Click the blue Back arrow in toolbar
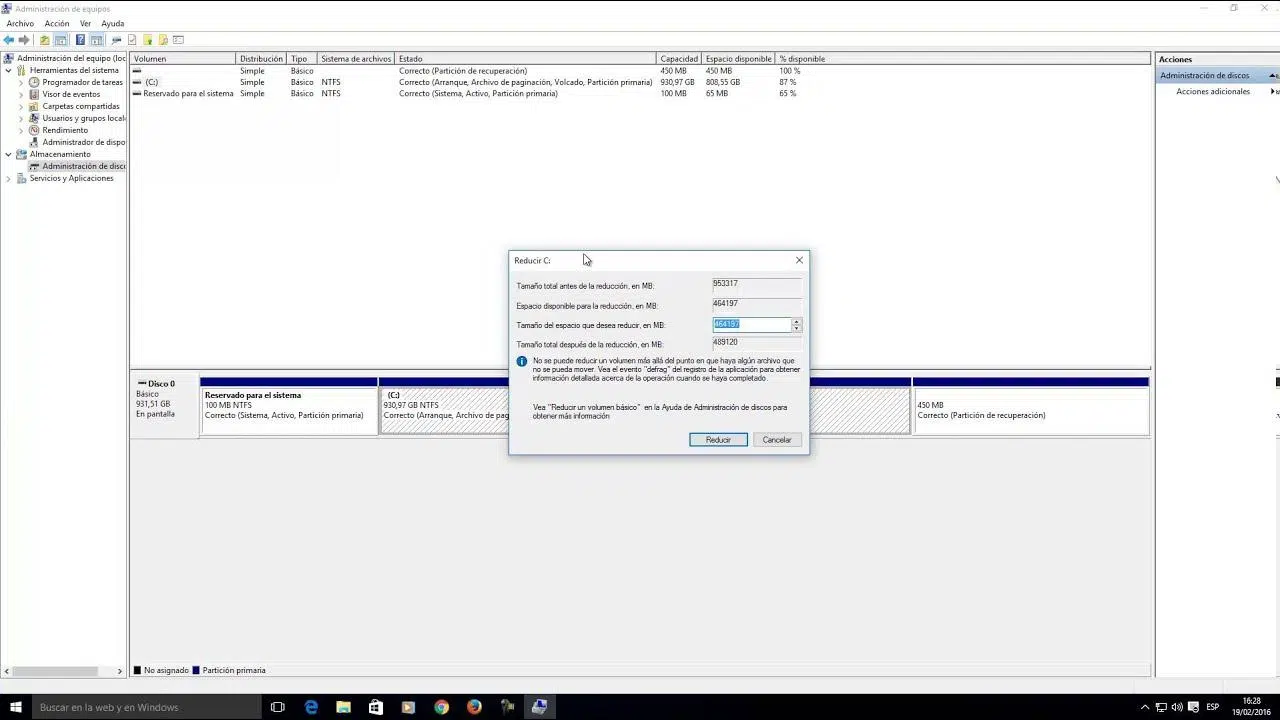This screenshot has width=1280, height=720. click(9, 40)
